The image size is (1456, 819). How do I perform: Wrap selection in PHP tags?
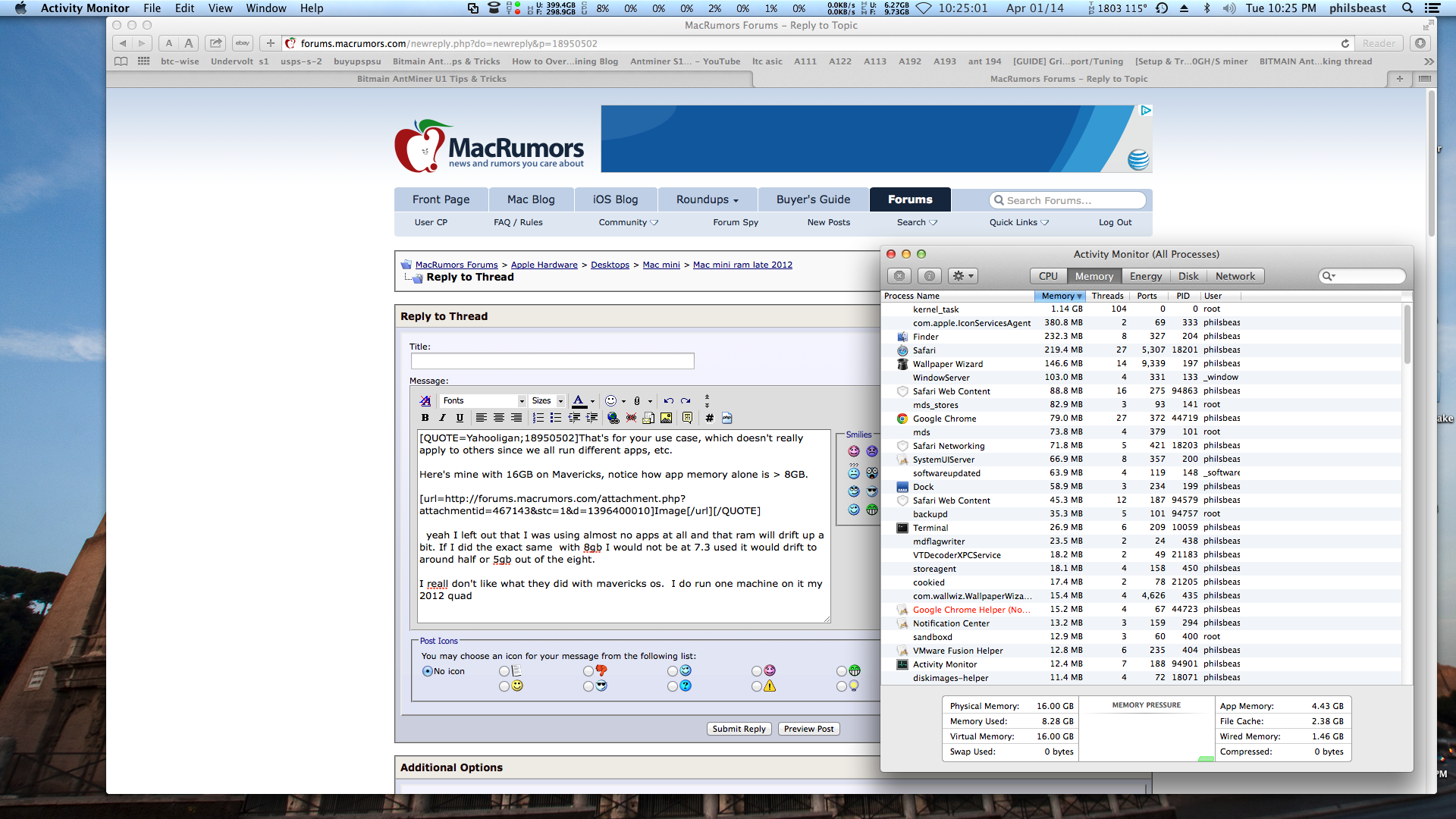[x=726, y=418]
